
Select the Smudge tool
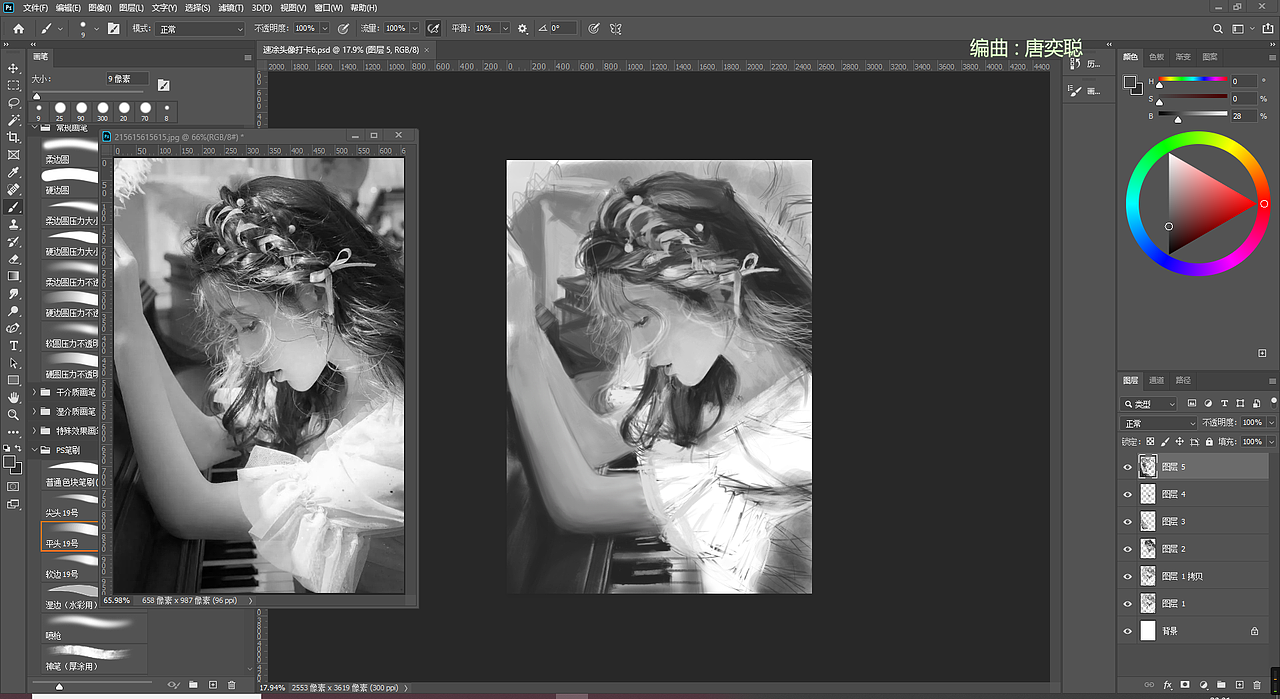coord(14,294)
